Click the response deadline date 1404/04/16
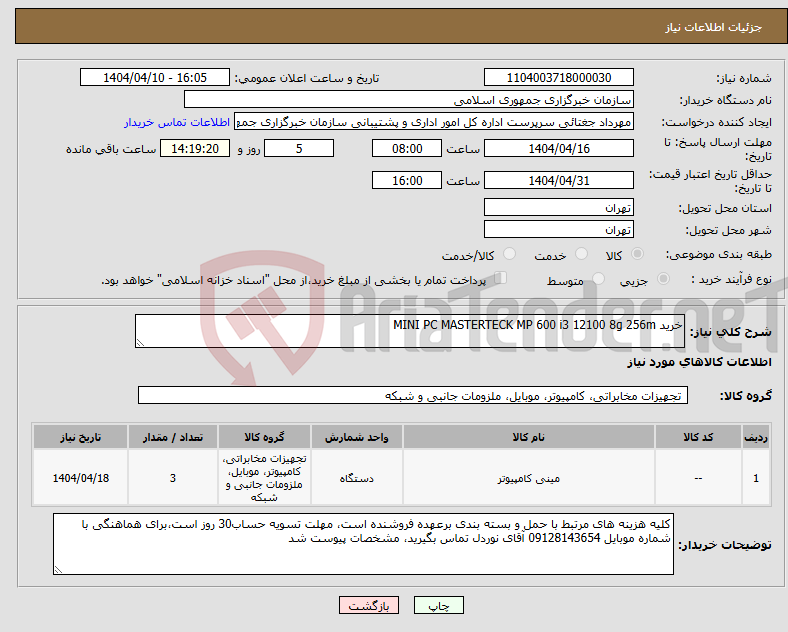This screenshot has width=788, height=632. [558, 149]
